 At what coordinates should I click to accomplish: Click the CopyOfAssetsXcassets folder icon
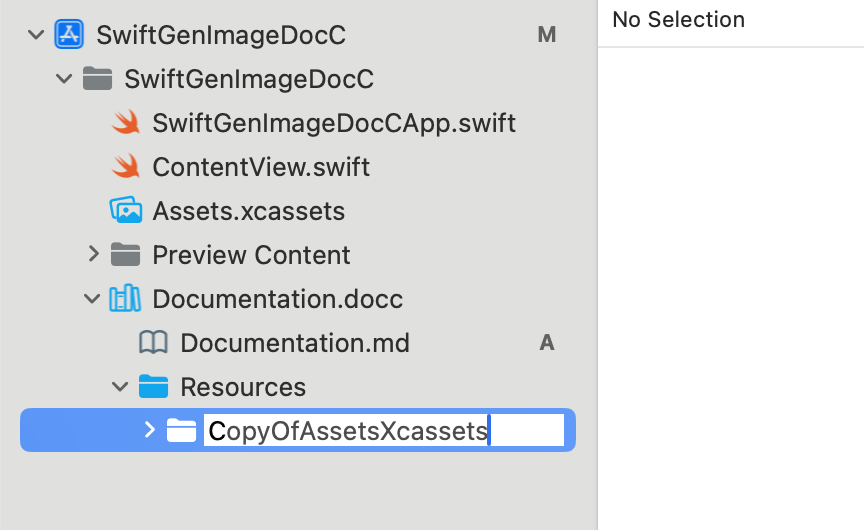tap(181, 431)
